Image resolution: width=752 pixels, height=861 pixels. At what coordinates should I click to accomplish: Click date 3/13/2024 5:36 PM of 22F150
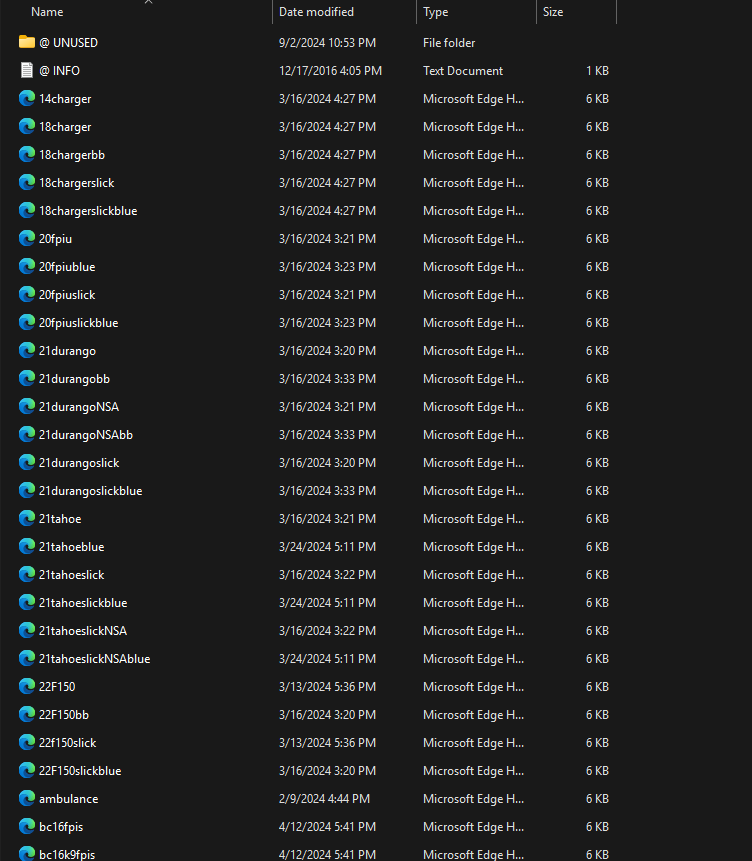[327, 686]
